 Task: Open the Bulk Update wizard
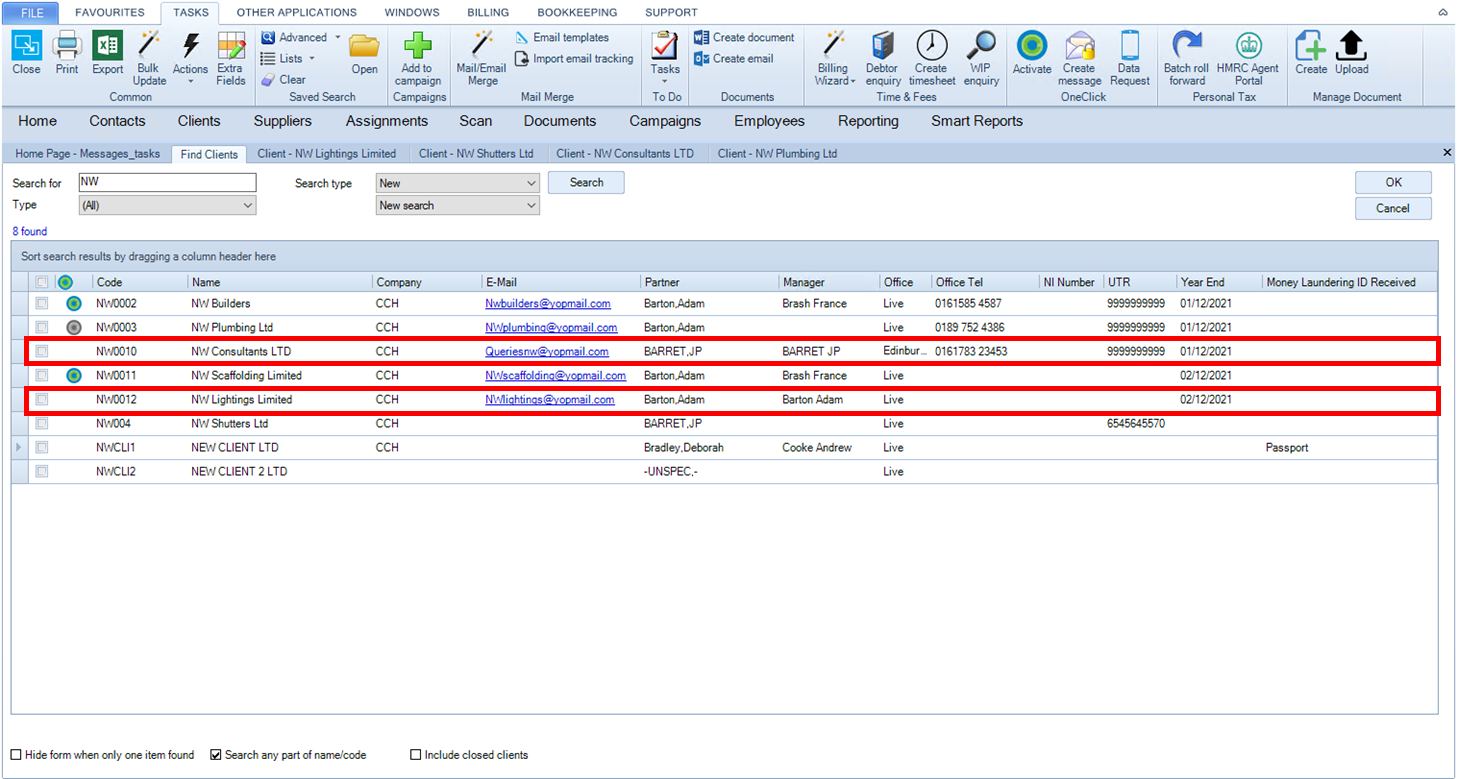point(149,57)
